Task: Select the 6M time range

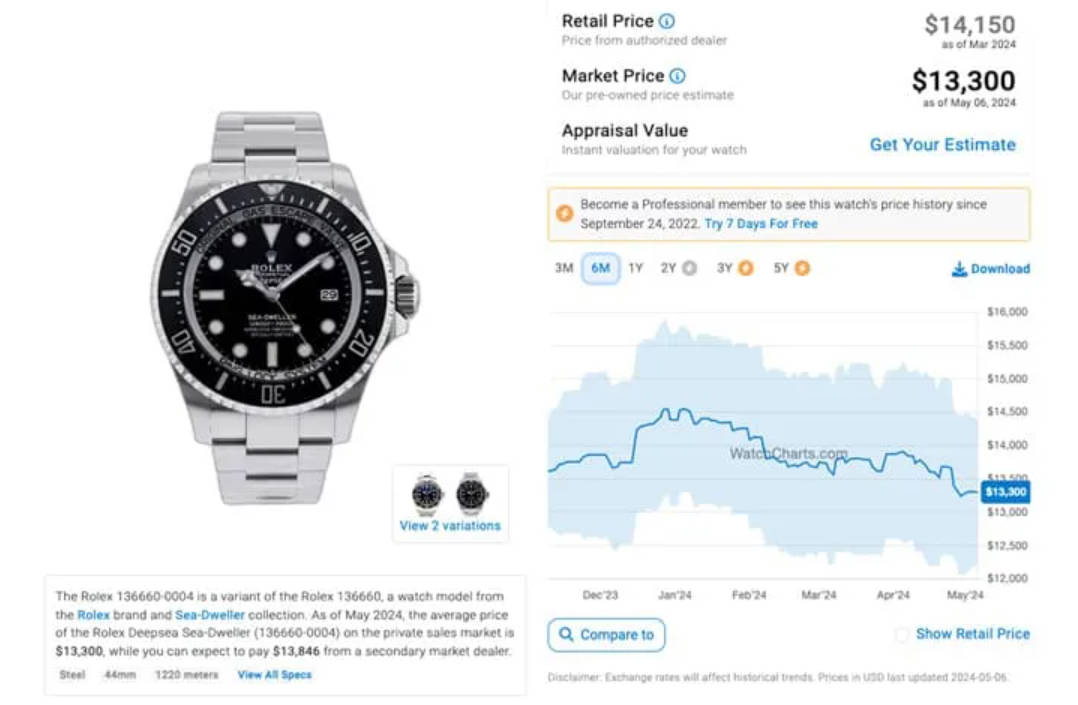Action: [x=600, y=268]
